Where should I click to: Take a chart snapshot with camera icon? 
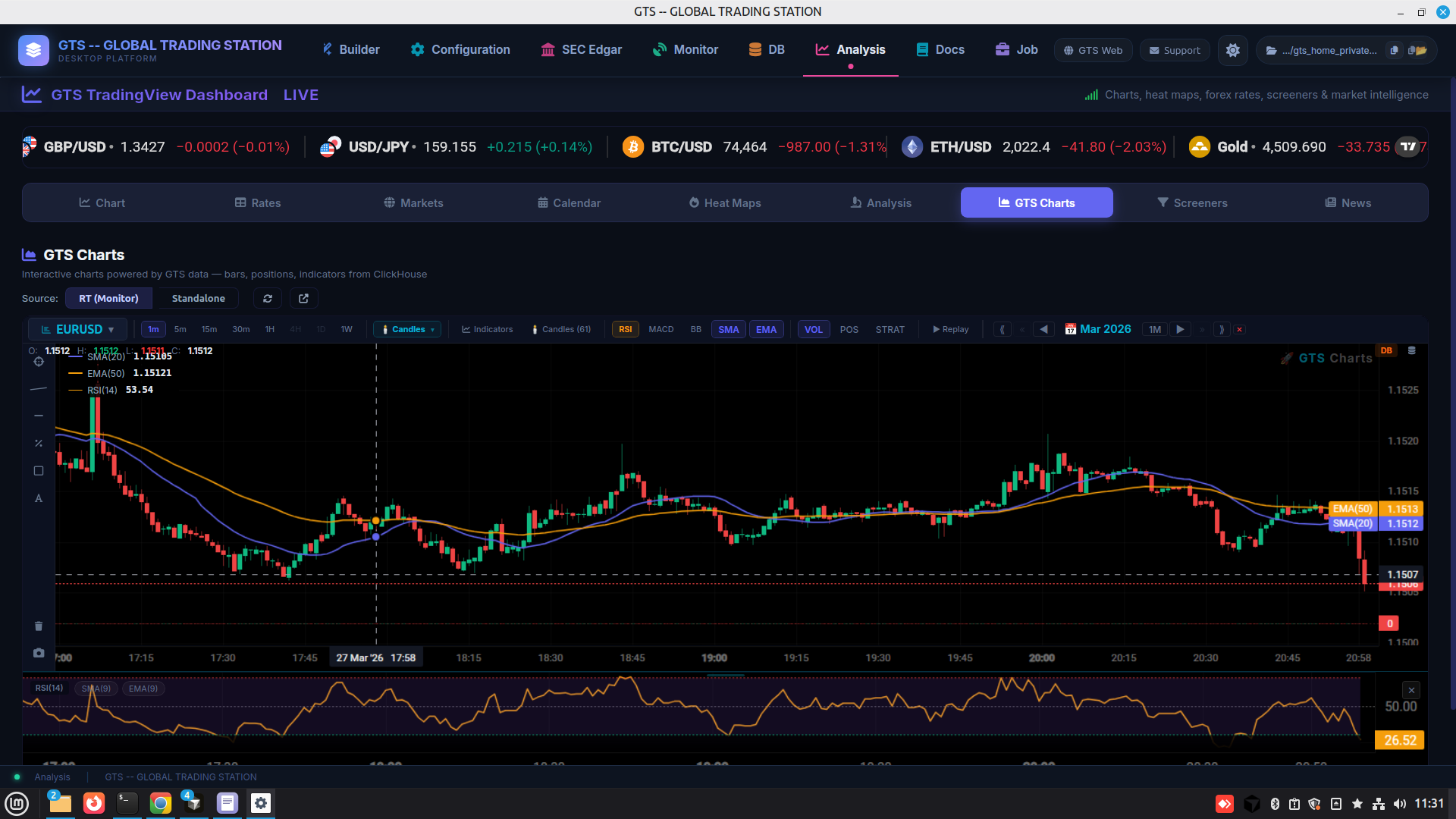pyautogui.click(x=39, y=653)
